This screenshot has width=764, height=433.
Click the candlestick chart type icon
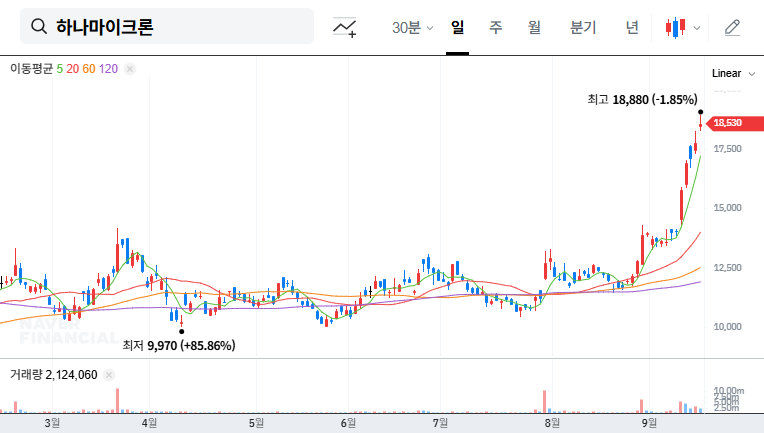coord(676,28)
